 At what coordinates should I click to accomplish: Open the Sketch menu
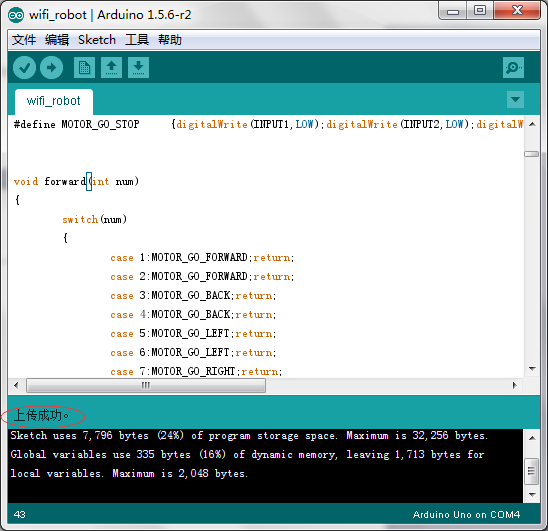[x=97, y=40]
